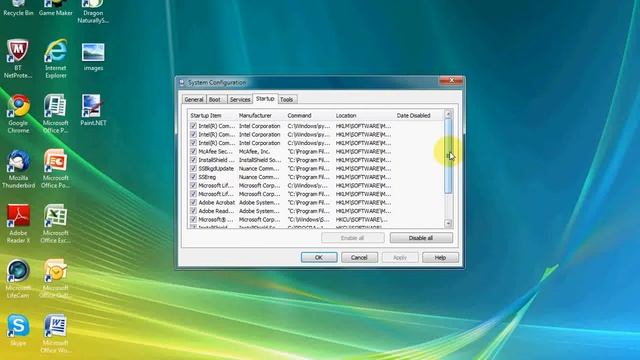Click the Apply button
Image resolution: width=640 pixels, height=360 pixels.
(400, 258)
